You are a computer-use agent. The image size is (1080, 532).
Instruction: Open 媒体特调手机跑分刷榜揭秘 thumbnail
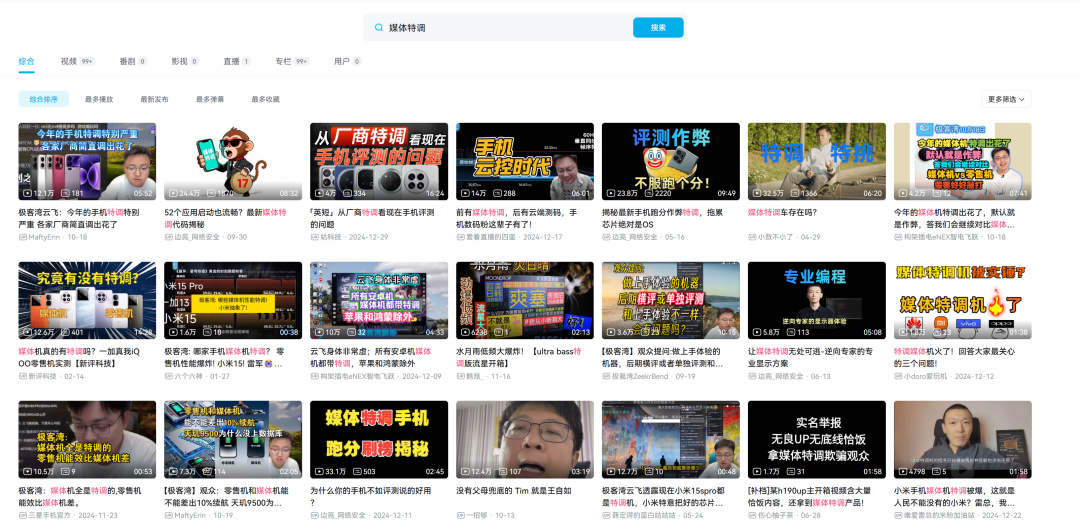click(x=379, y=440)
